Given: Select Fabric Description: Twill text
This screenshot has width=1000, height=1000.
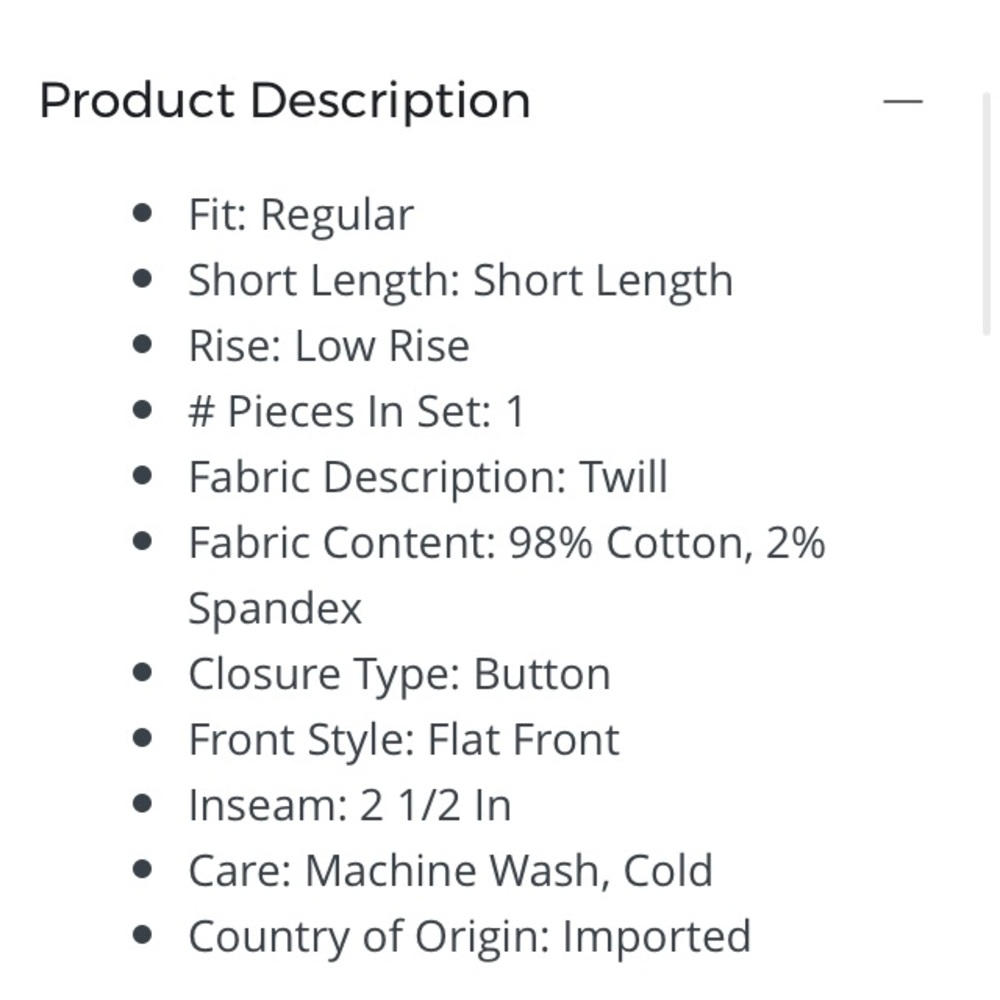Looking at the screenshot, I should click(428, 478).
